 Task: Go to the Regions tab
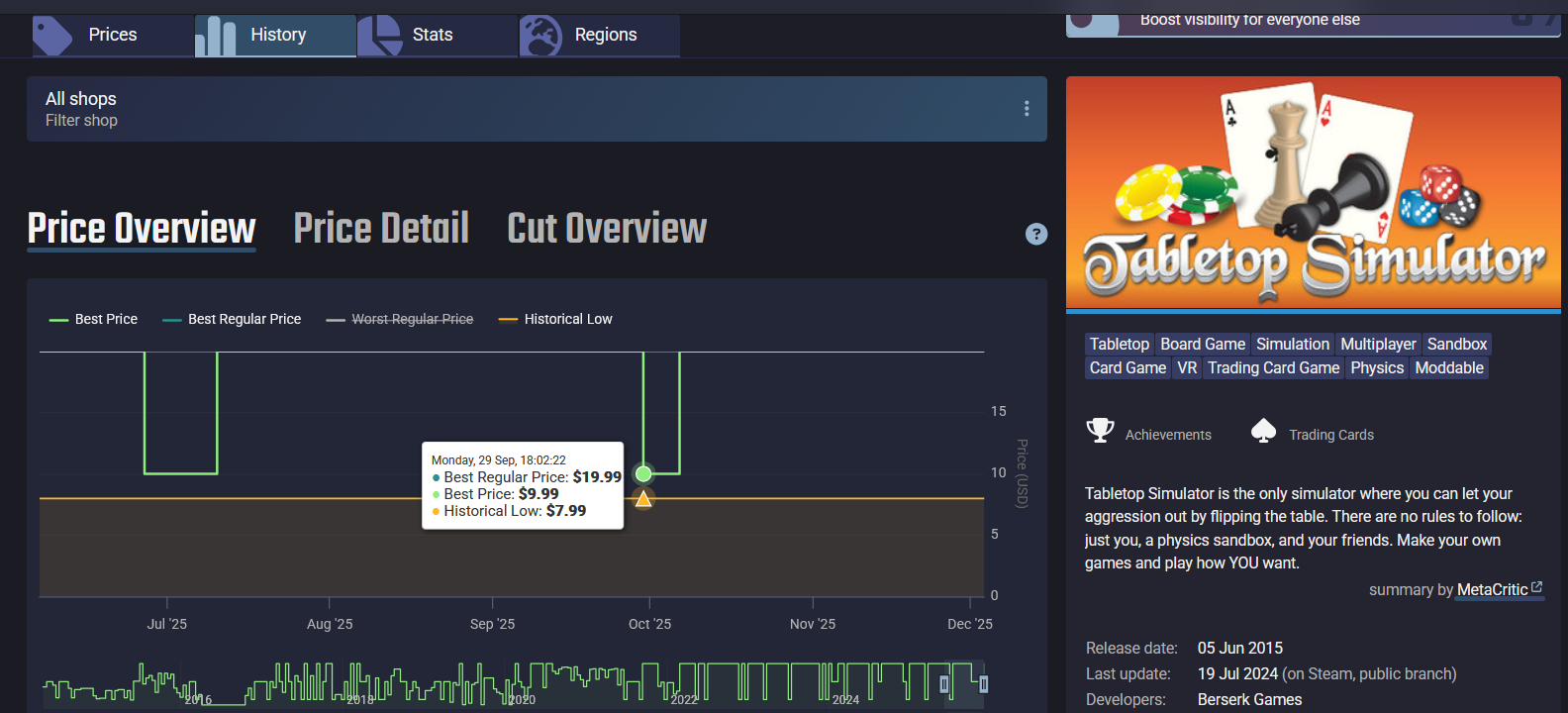[x=600, y=36]
